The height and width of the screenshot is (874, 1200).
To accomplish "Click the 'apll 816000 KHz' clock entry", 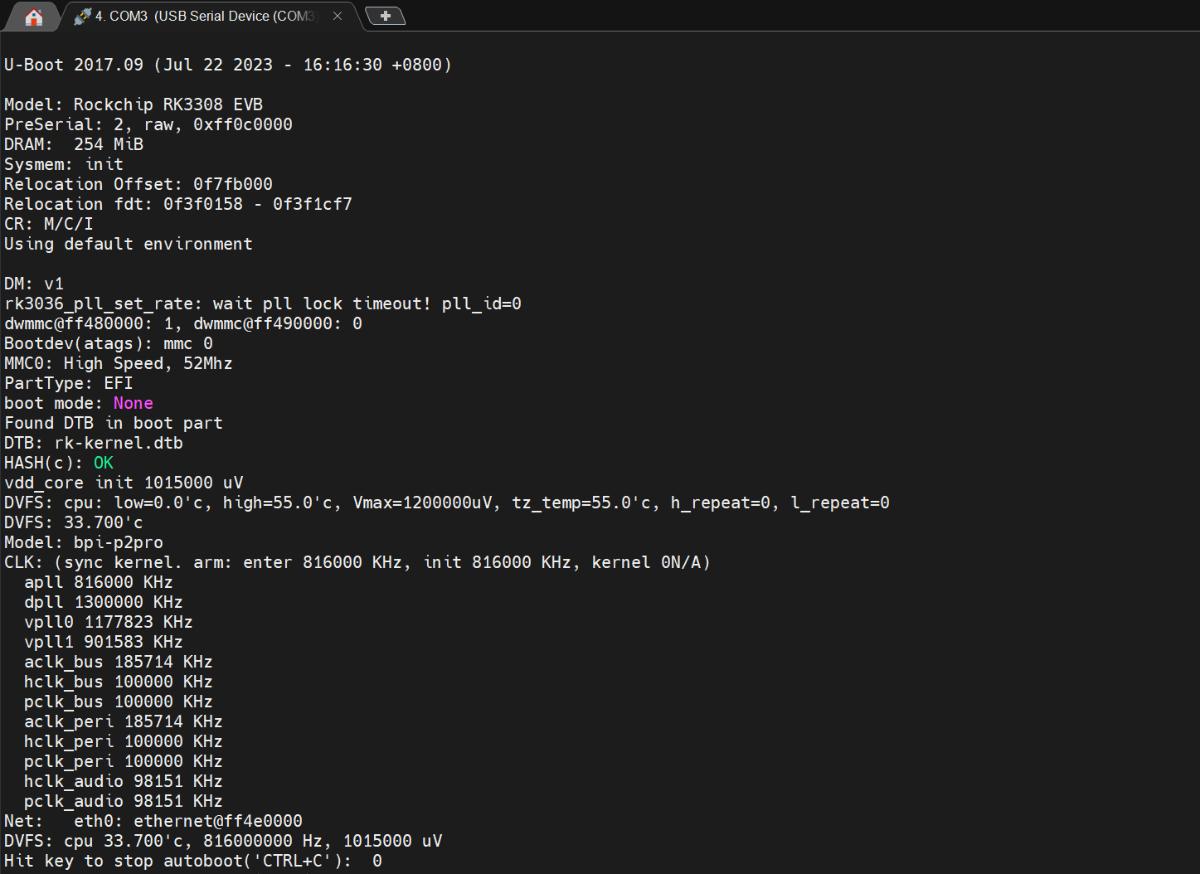I will [98, 582].
